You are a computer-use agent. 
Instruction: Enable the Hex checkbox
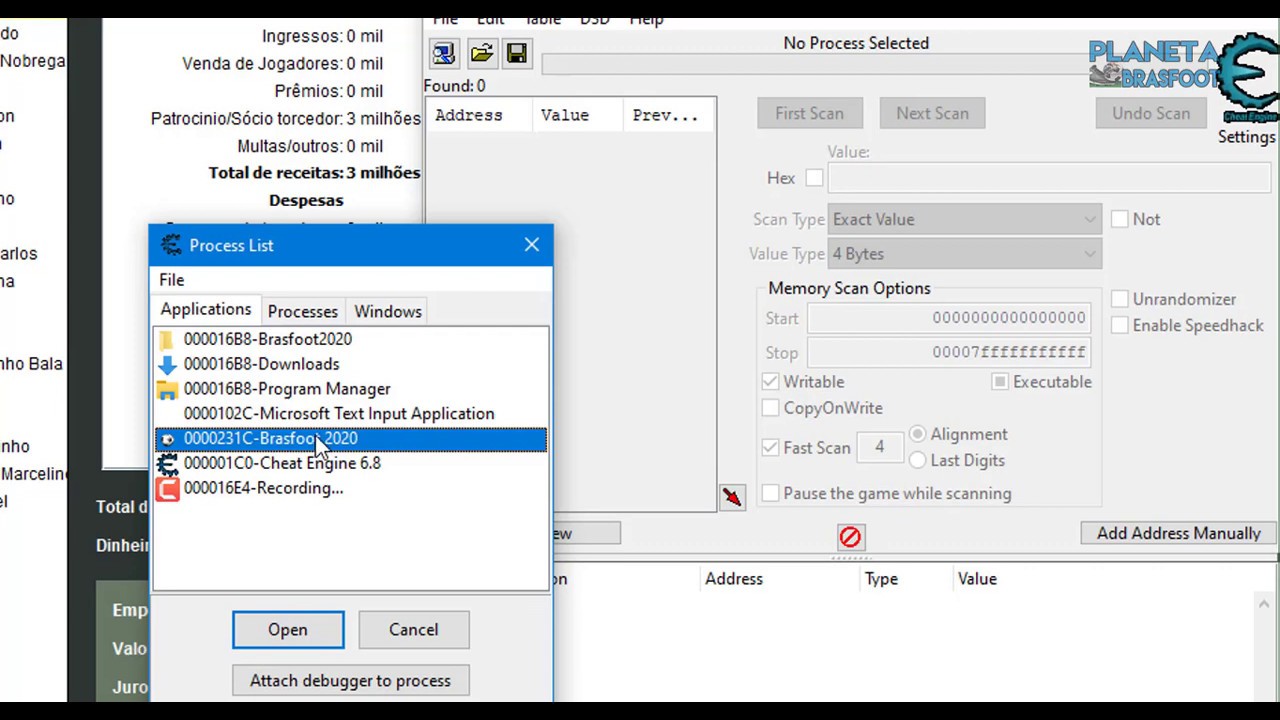pos(814,178)
